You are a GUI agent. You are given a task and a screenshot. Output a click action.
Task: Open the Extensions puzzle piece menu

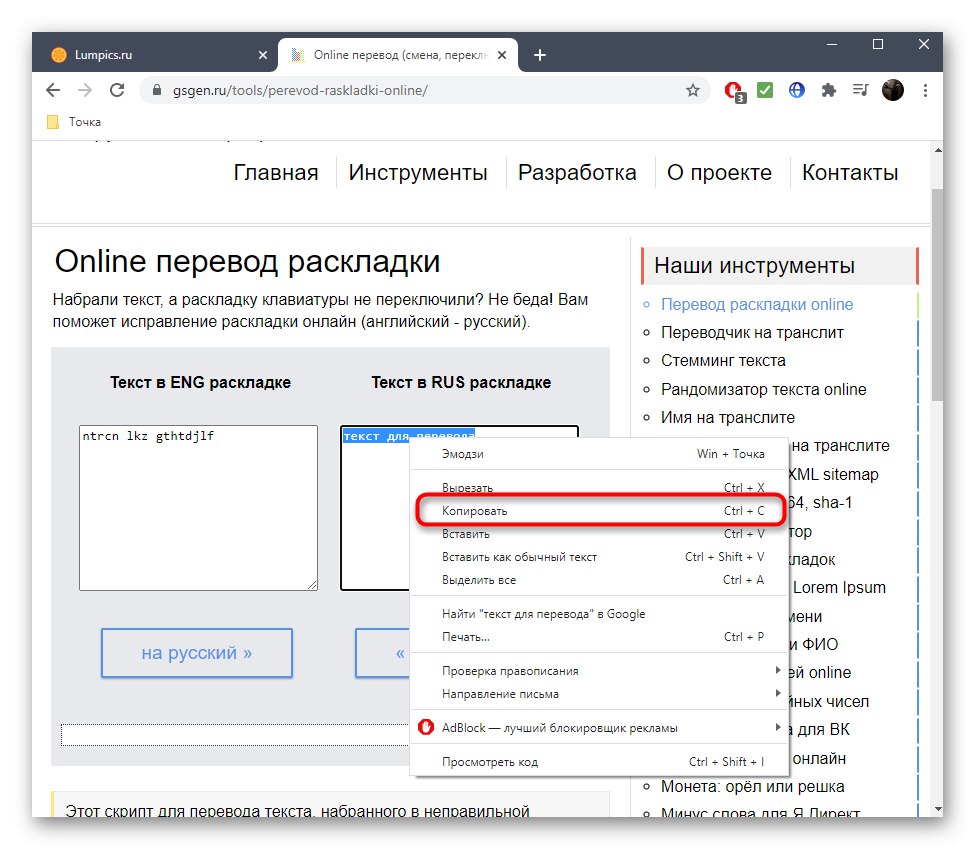pyautogui.click(x=828, y=90)
